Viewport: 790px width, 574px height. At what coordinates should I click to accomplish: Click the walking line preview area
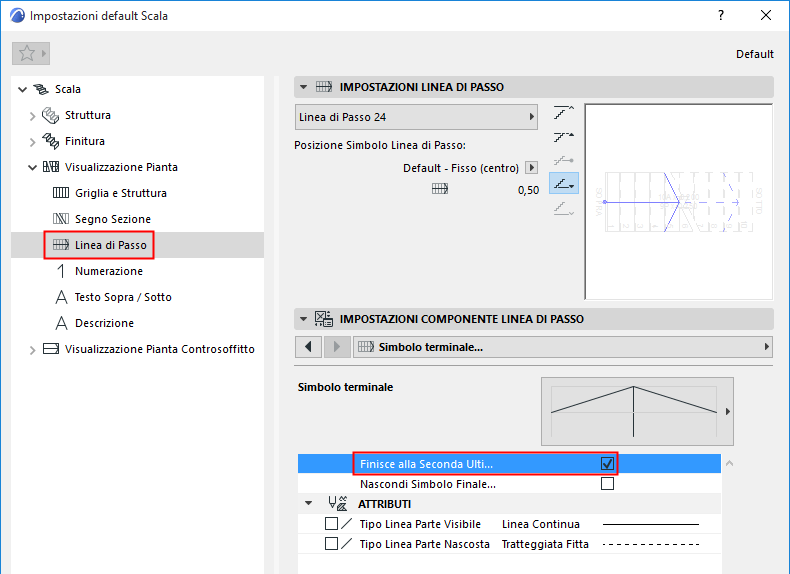678,202
